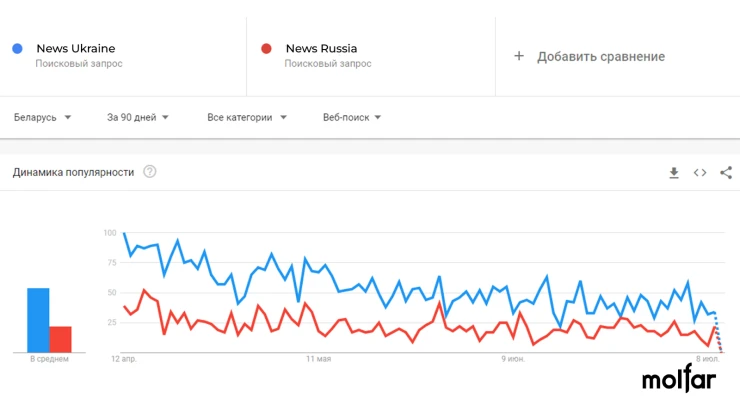Edit the News Russia search term

click(x=321, y=49)
